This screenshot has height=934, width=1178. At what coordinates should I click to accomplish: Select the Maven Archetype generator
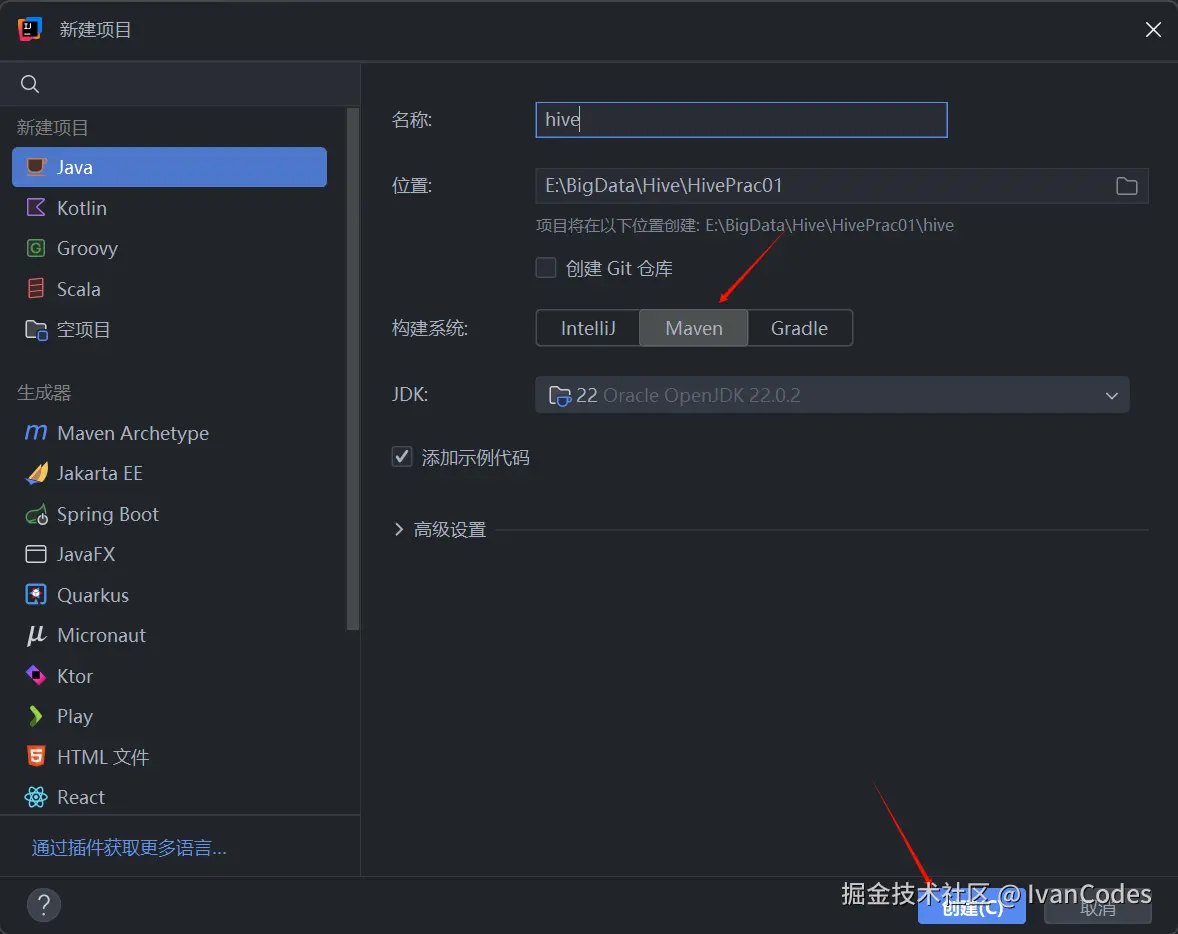coord(128,433)
